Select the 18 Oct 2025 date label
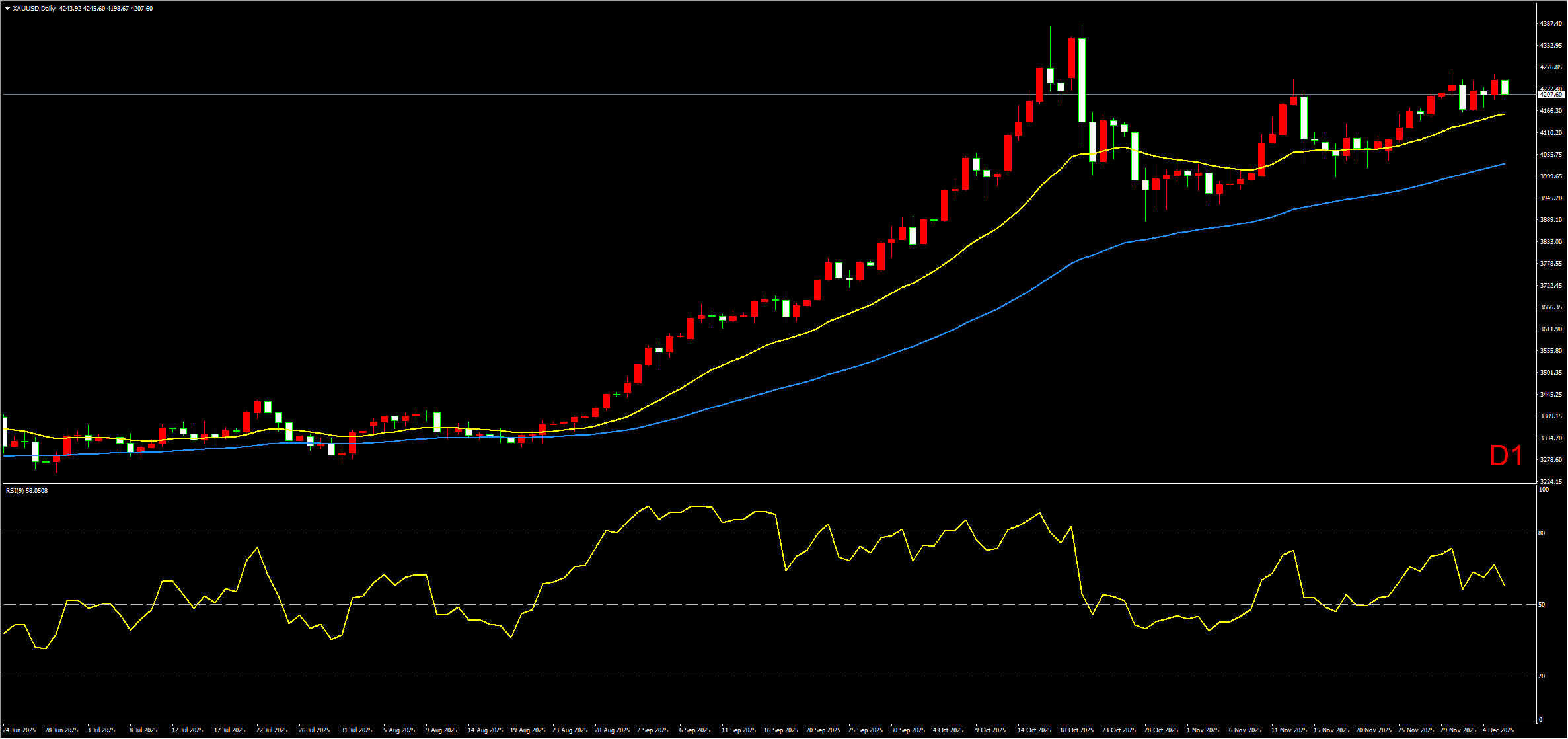The width and height of the screenshot is (1568, 739). coord(1076,730)
